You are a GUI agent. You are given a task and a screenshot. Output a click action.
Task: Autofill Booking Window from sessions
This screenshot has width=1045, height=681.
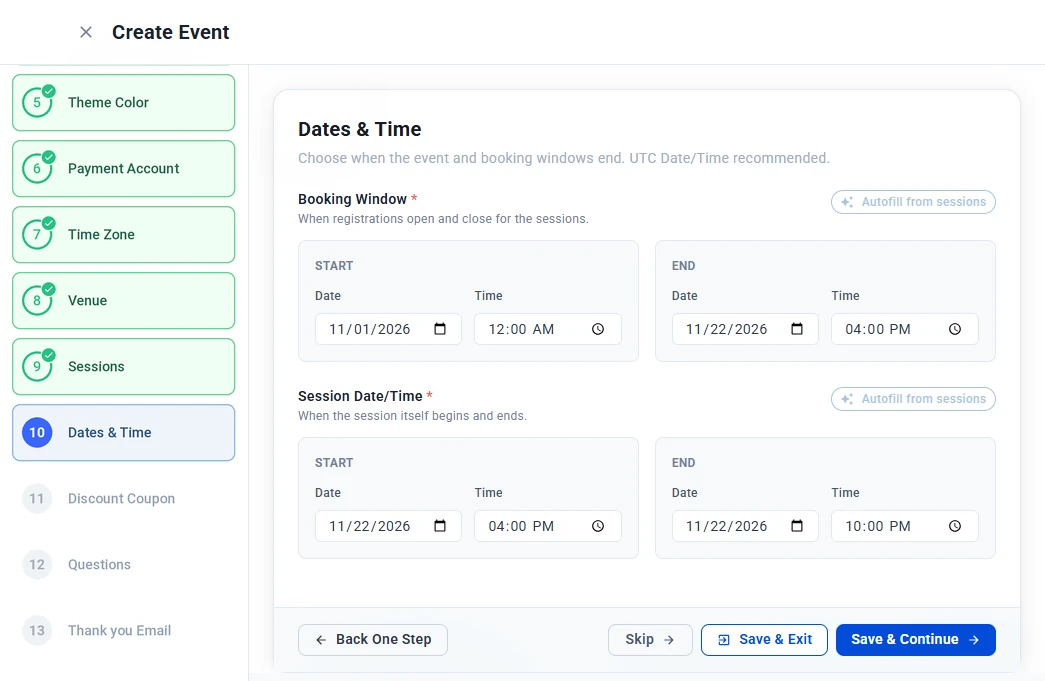click(x=913, y=202)
